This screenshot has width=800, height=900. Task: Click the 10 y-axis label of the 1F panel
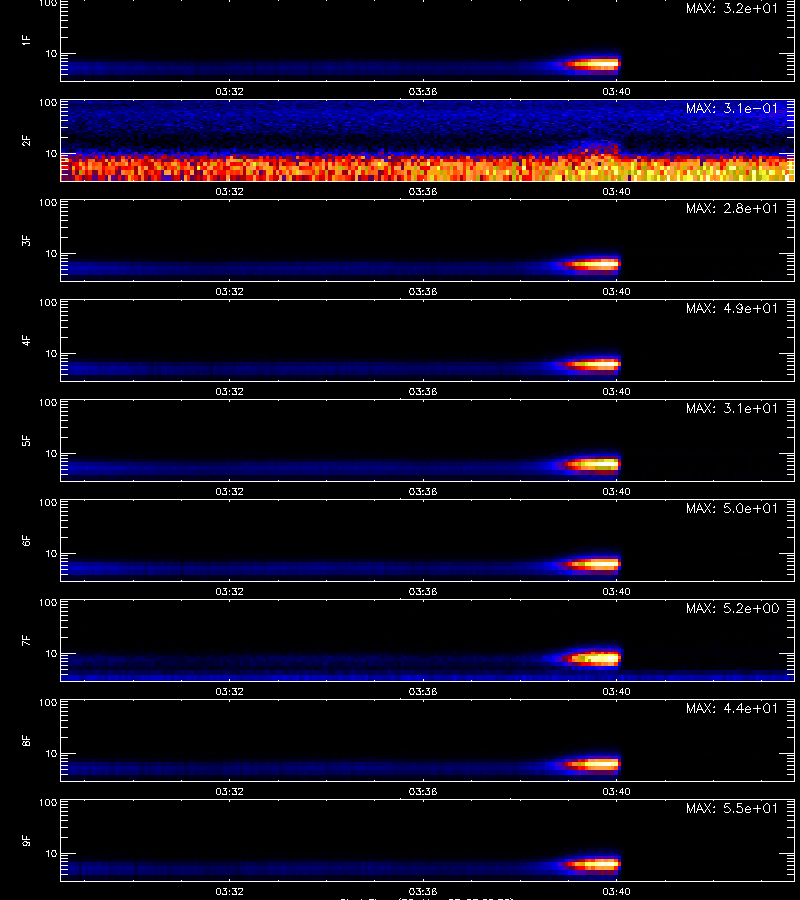coord(51,53)
